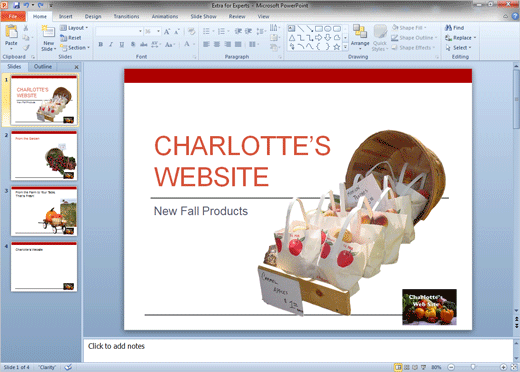Switch to the Outline pane tab
Viewport: 520px width, 372px height.
[x=43, y=66]
